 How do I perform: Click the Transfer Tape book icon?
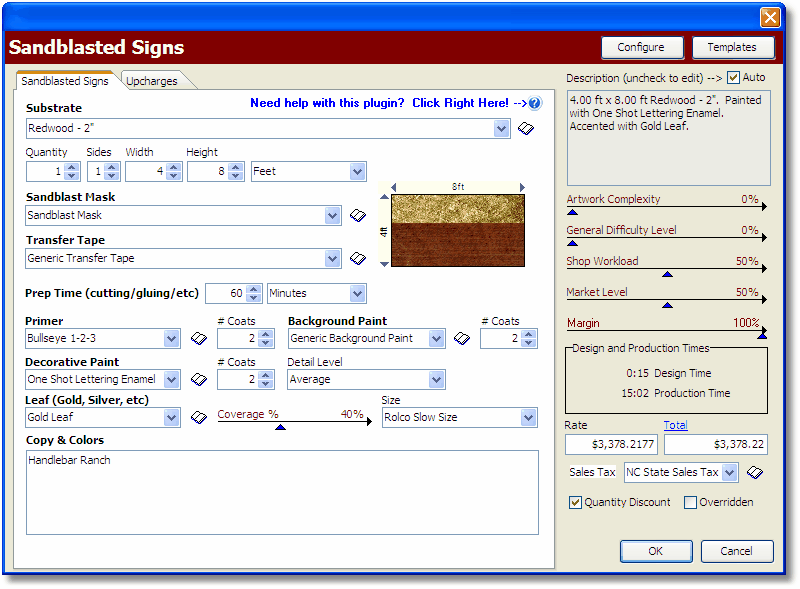pyautogui.click(x=357, y=258)
